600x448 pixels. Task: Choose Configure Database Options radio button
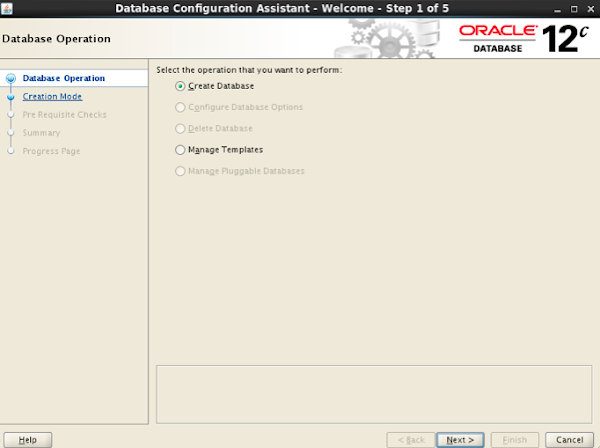180,107
